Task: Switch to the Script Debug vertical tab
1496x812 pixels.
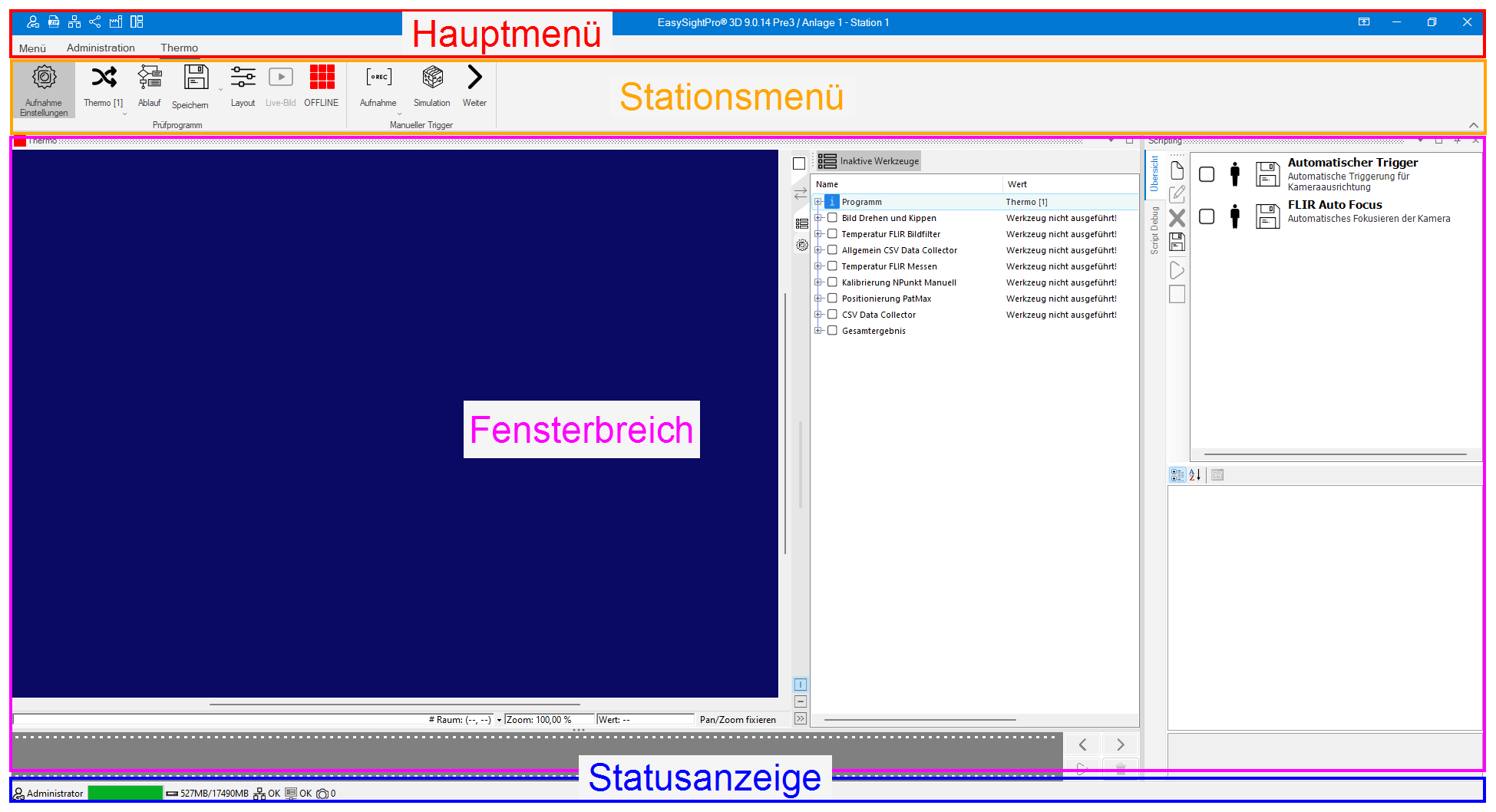Action: (x=1154, y=230)
